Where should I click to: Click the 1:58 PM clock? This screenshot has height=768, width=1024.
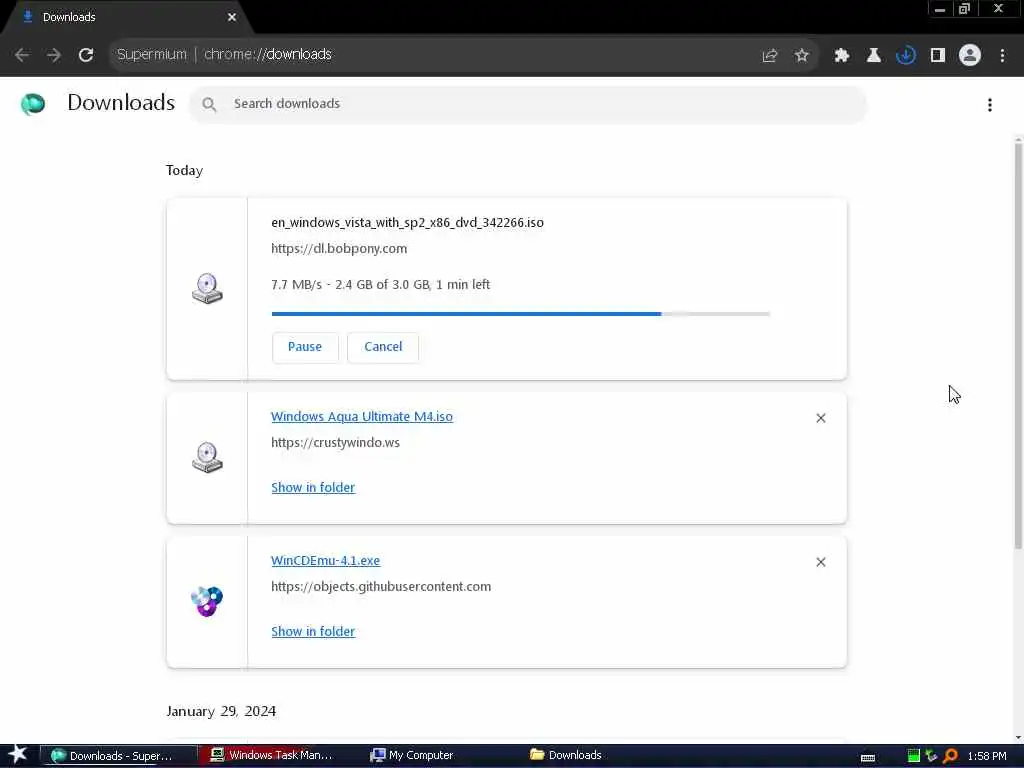pyautogui.click(x=987, y=756)
